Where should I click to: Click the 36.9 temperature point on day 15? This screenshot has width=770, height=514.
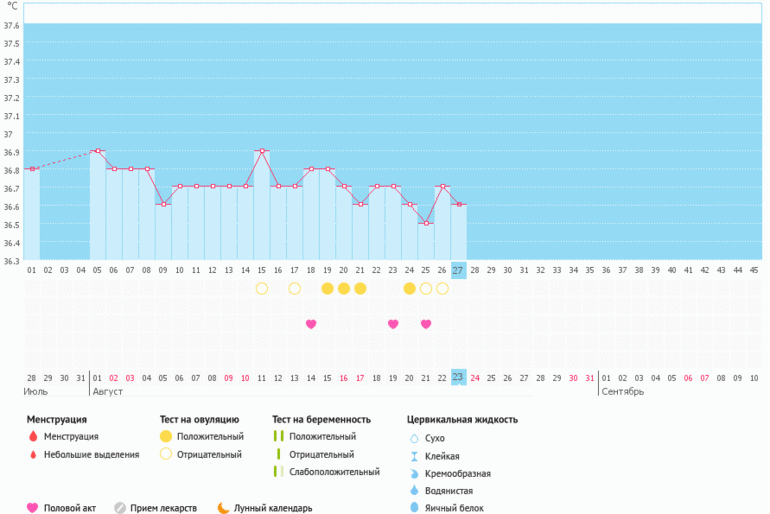[x=262, y=151]
